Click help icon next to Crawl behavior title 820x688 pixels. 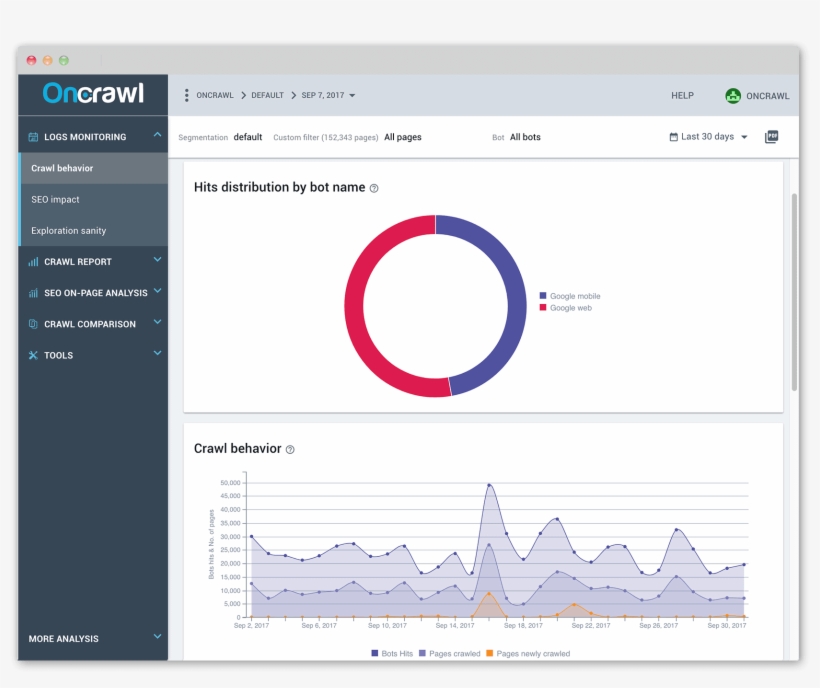[290, 450]
